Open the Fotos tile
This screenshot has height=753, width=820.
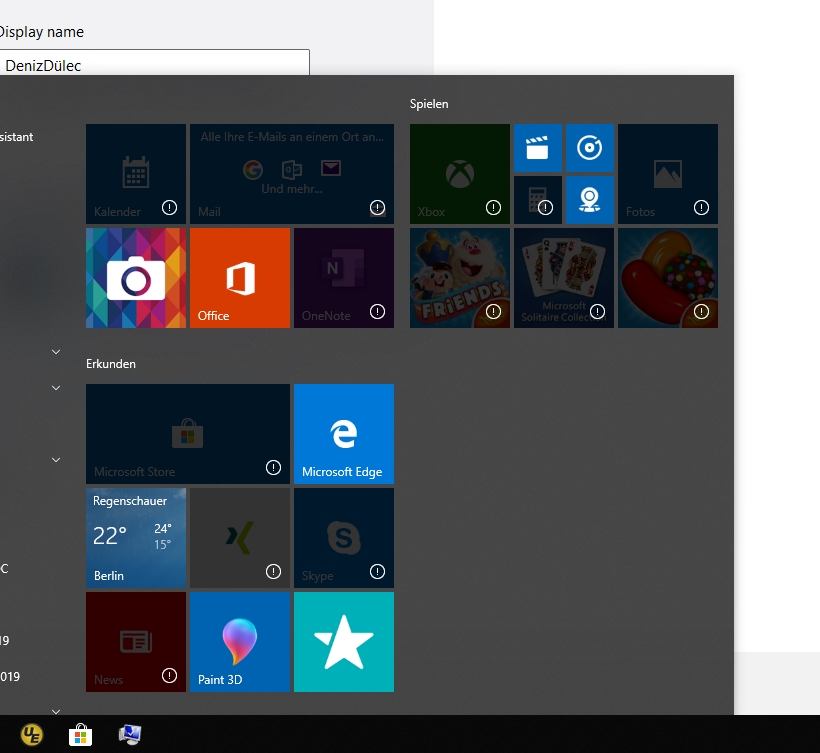[x=668, y=174]
